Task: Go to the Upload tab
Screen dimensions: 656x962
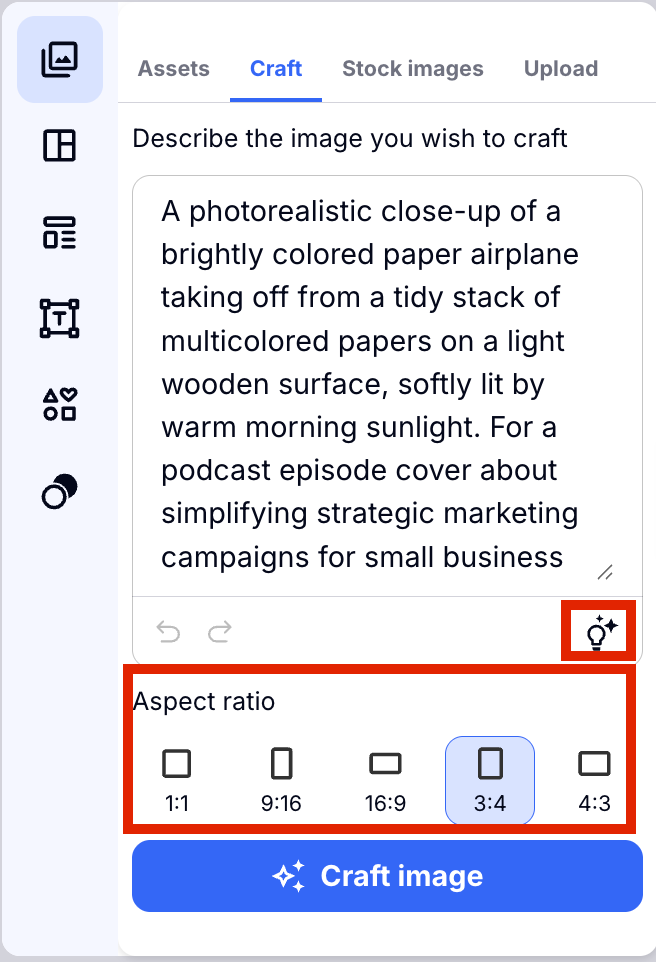Action: (561, 69)
